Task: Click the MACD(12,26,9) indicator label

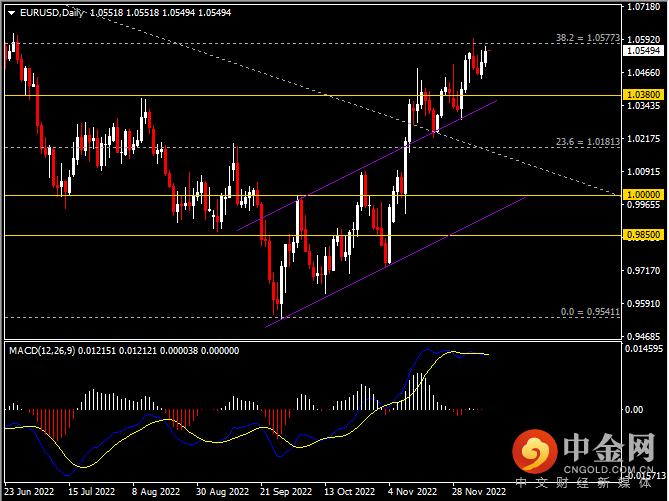Action: tap(45, 351)
